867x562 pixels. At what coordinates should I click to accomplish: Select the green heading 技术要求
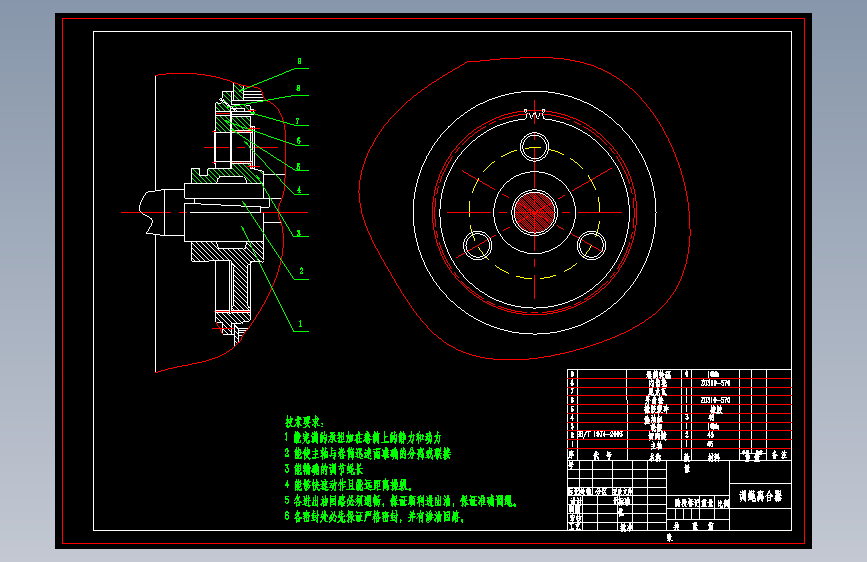[x=304, y=422]
